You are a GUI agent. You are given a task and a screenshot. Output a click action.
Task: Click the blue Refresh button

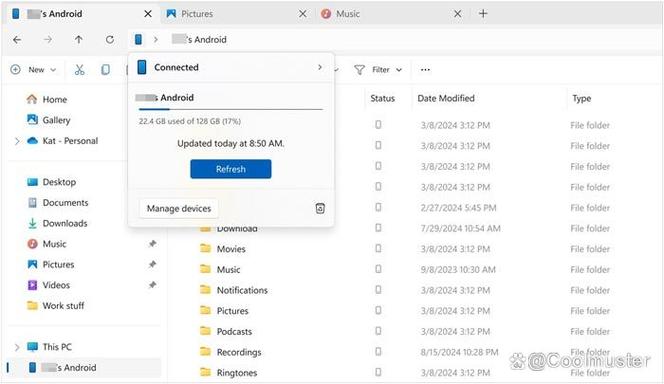[231, 169]
